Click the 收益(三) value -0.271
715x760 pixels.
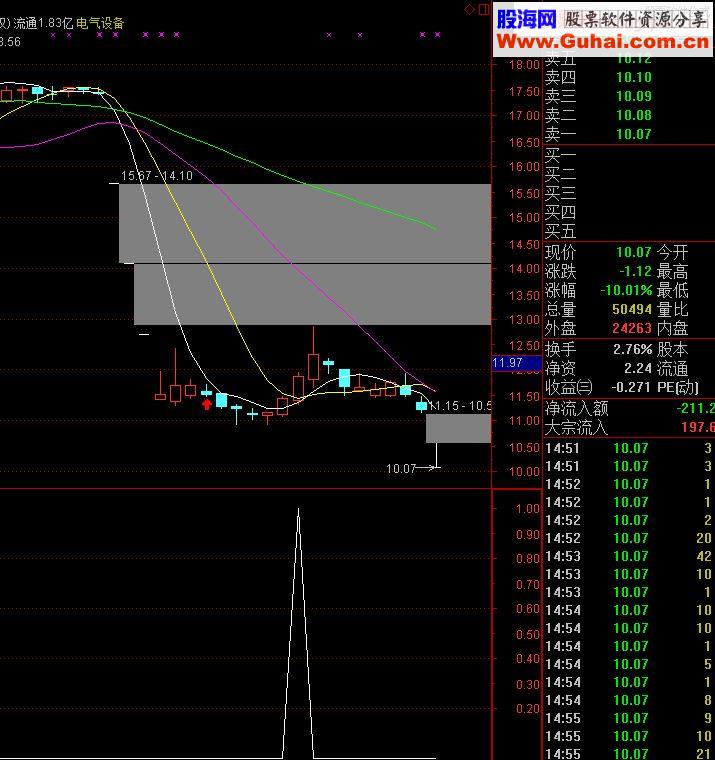point(631,387)
